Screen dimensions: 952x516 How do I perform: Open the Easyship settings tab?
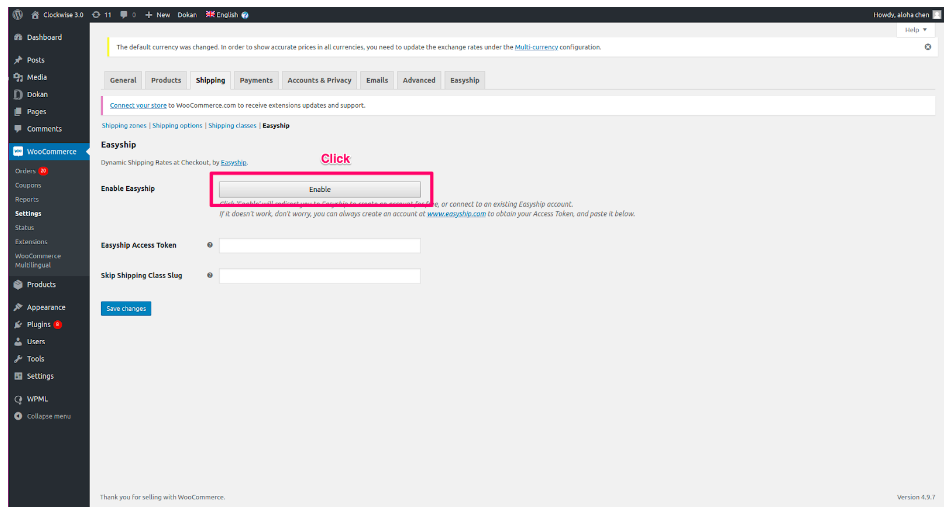464,80
